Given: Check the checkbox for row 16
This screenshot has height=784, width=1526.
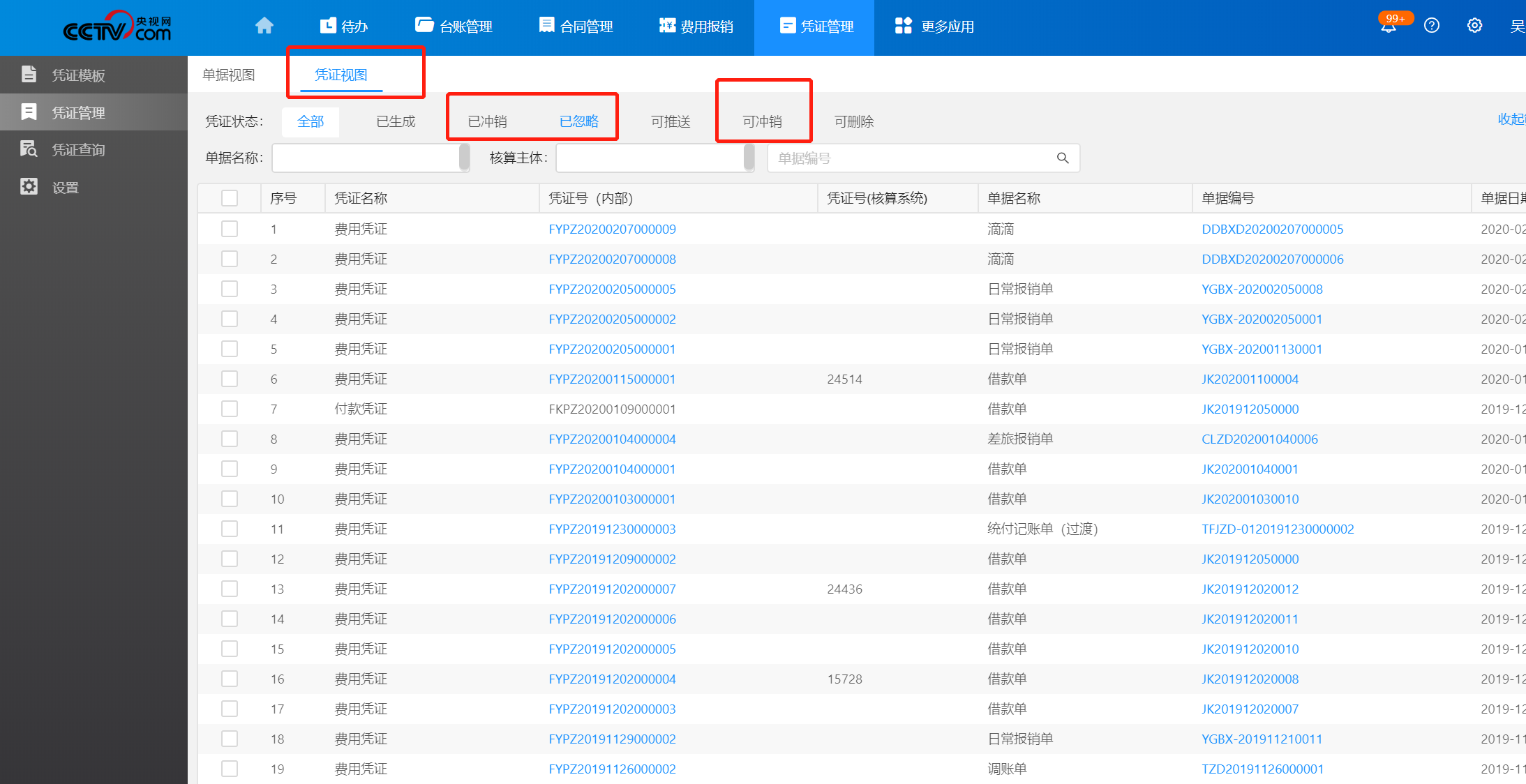Looking at the screenshot, I should 230,679.
